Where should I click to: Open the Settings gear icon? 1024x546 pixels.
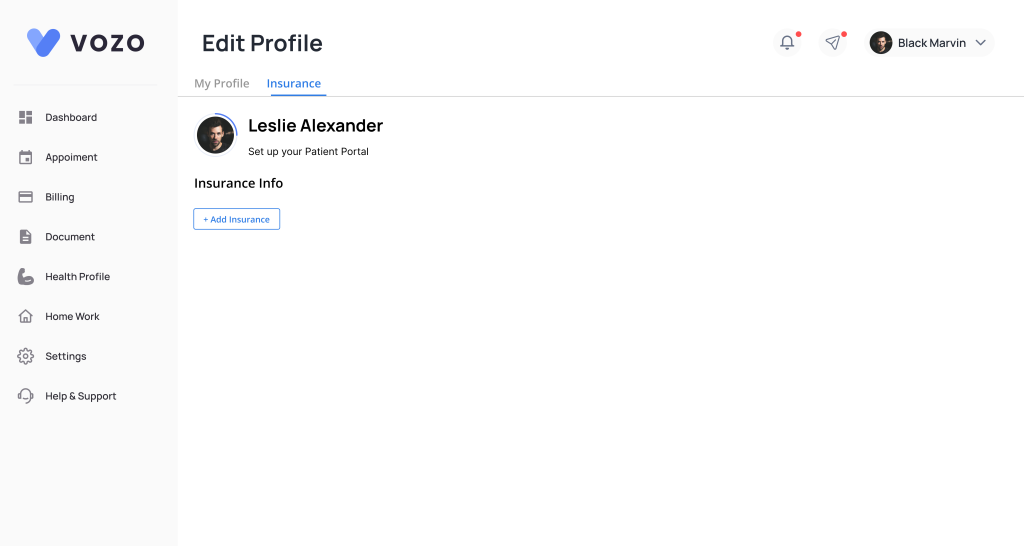pyautogui.click(x=26, y=356)
